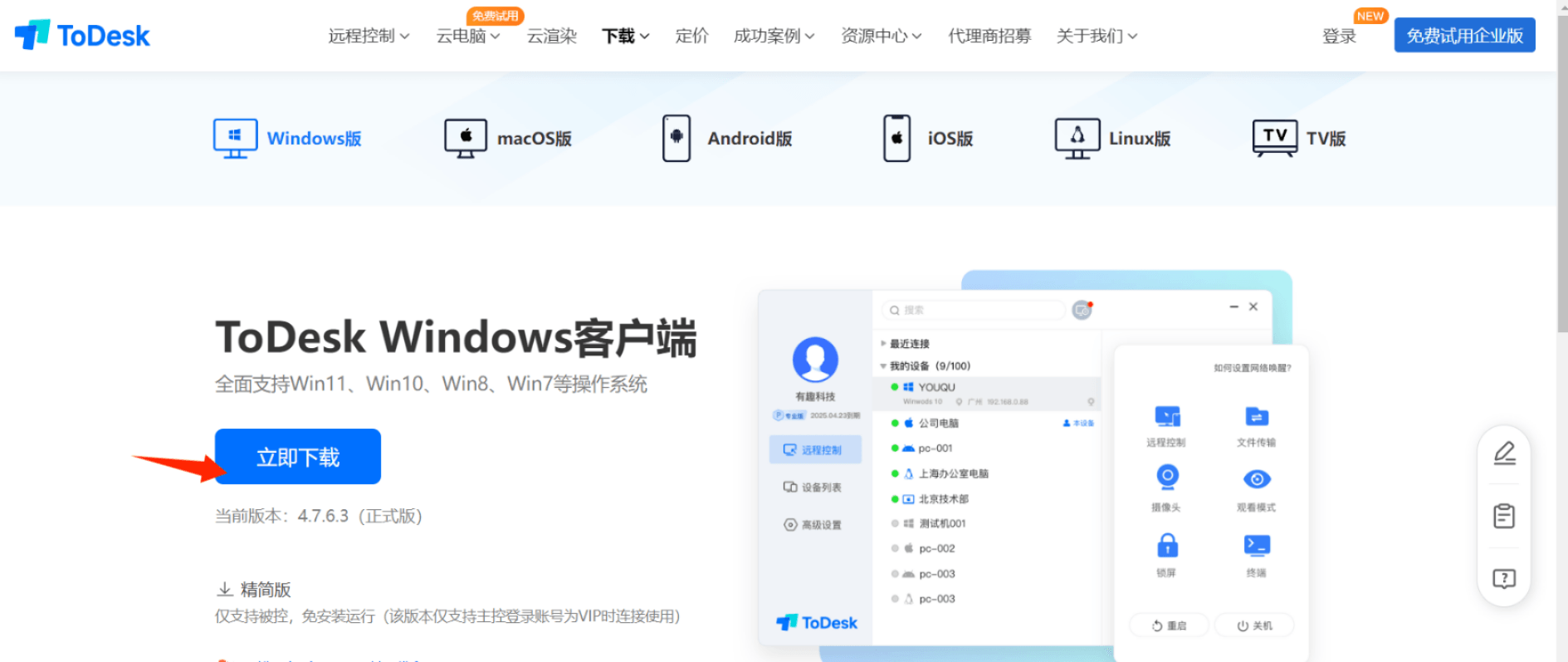The width and height of the screenshot is (1568, 662).
Task: Click the user avatar in the client preview
Action: click(815, 360)
